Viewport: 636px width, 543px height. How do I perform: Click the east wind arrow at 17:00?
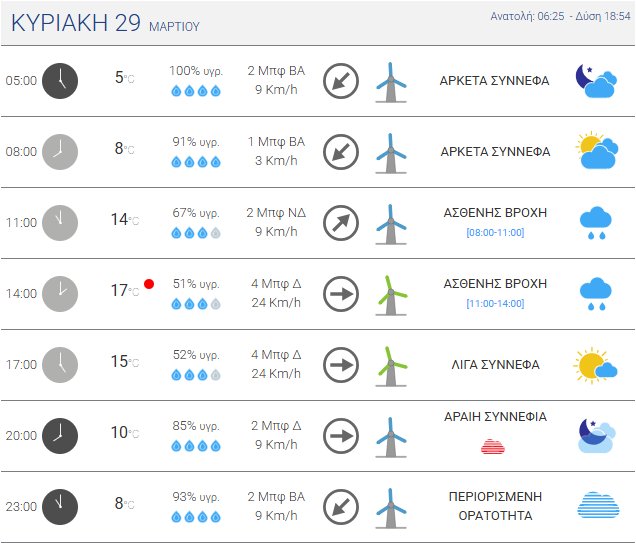[x=341, y=365]
